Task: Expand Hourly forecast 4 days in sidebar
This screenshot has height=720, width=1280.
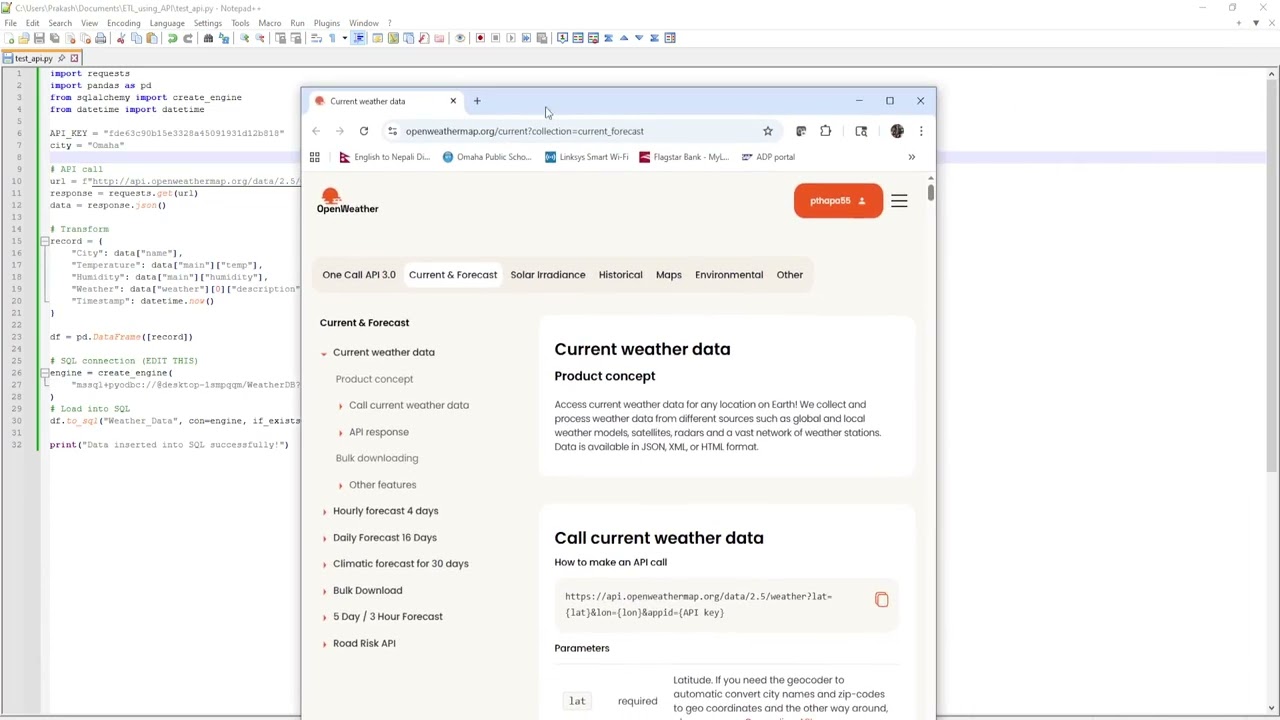Action: pyautogui.click(x=324, y=511)
